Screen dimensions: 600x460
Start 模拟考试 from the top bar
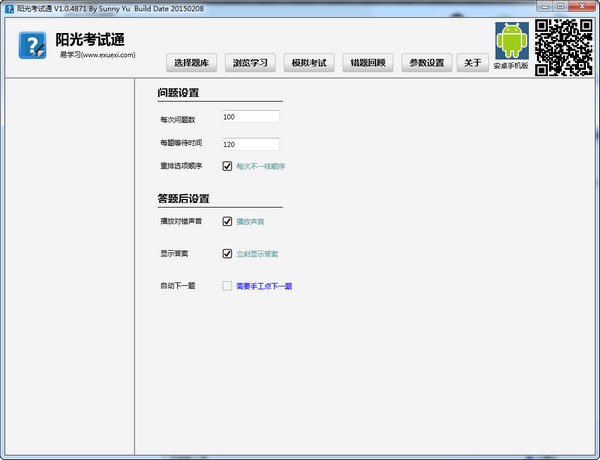coord(310,62)
